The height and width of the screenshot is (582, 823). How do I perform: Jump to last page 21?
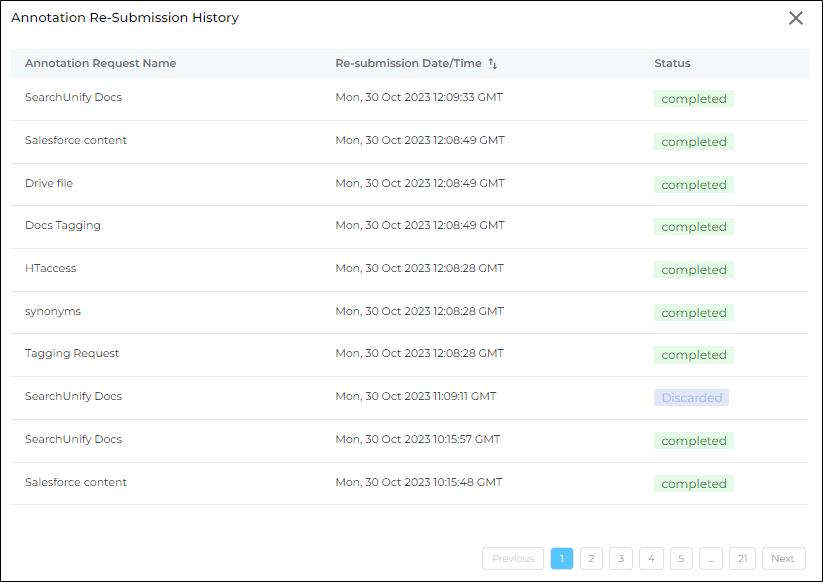pos(741,559)
